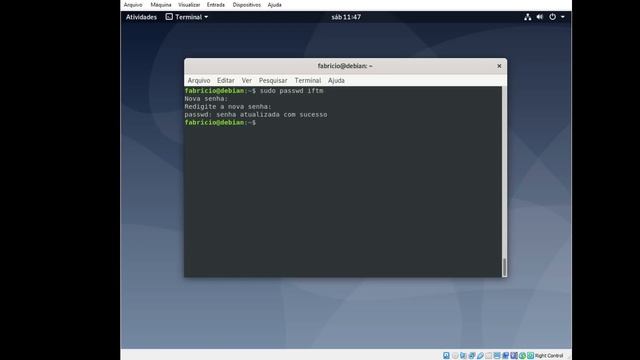Click the optical disk status icon
The height and width of the screenshot is (360, 640).
point(455,356)
